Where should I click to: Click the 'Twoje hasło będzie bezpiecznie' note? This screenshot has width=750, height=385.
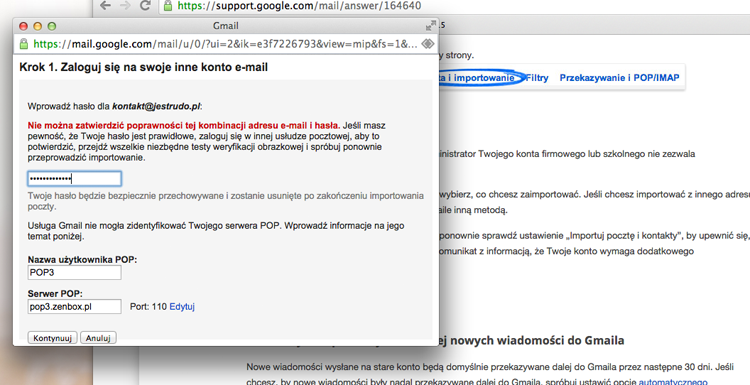point(225,201)
